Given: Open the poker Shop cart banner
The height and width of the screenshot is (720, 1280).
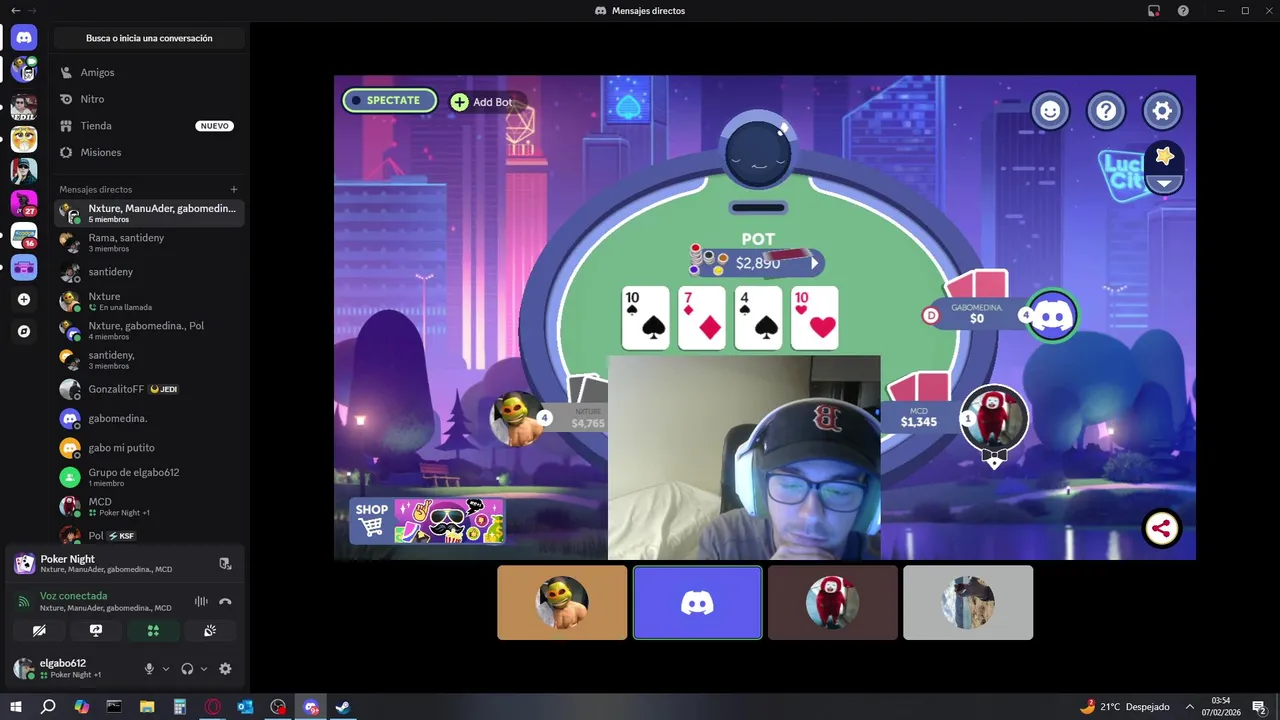Looking at the screenshot, I should click(x=427, y=521).
